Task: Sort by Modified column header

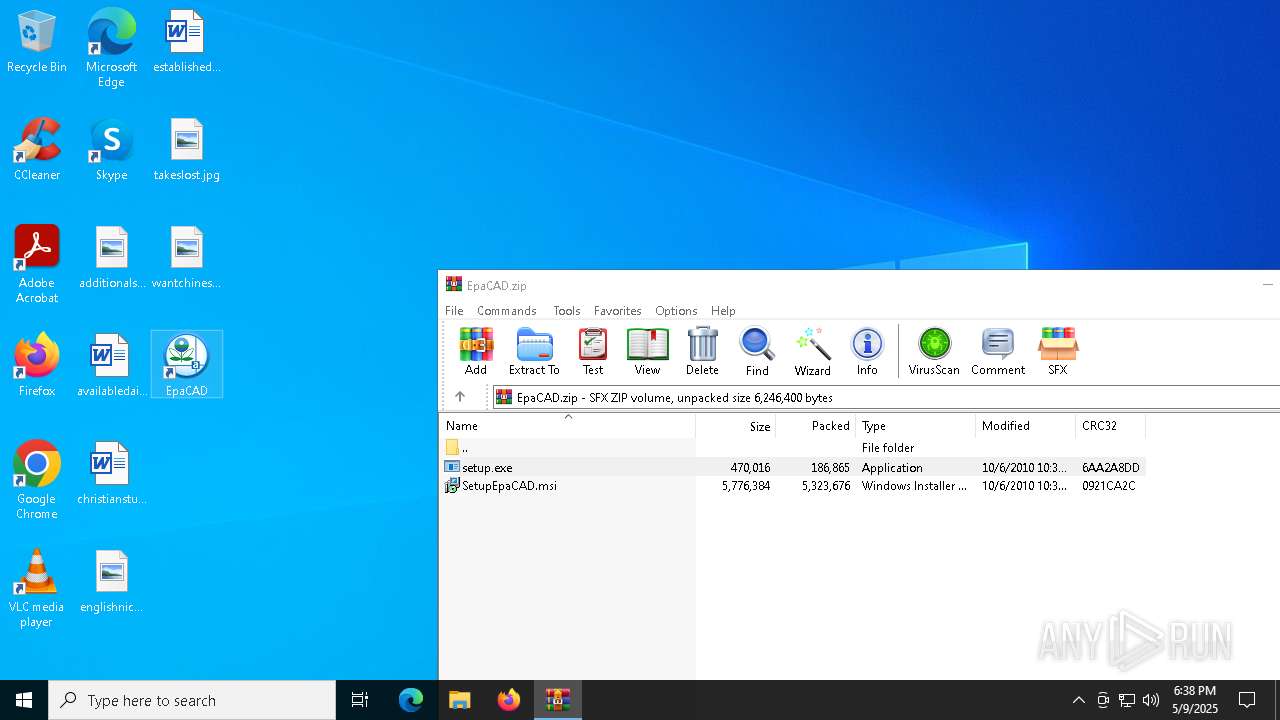Action: [1026, 426]
